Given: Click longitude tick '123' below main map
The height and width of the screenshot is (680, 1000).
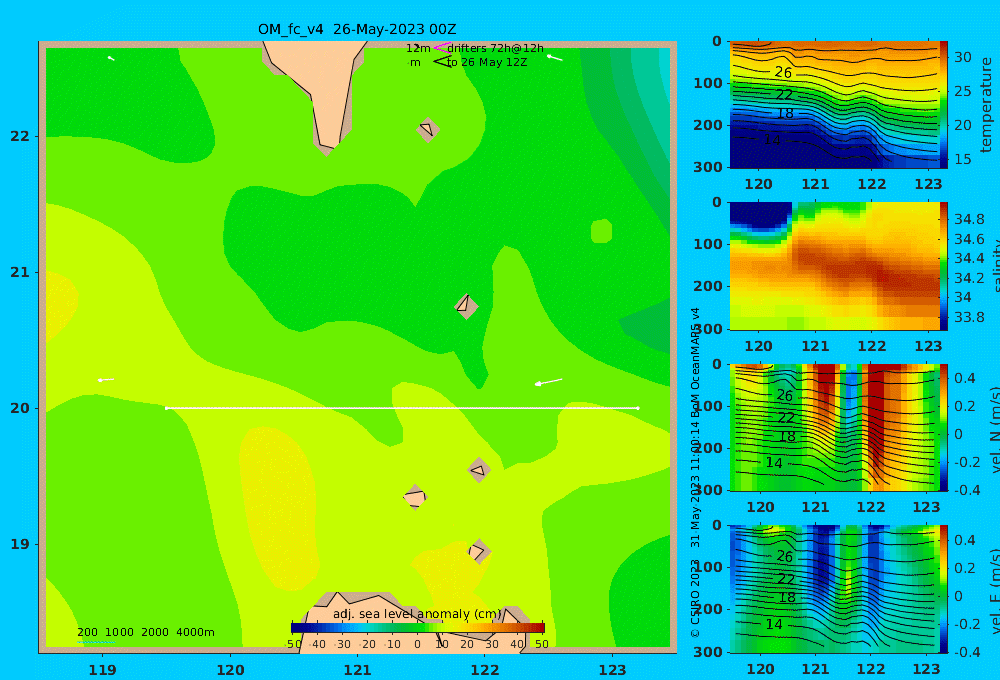Looking at the screenshot, I should (x=613, y=670).
